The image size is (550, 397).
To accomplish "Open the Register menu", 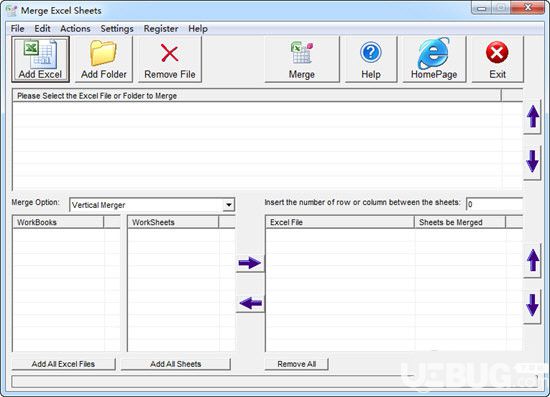I will 161,28.
